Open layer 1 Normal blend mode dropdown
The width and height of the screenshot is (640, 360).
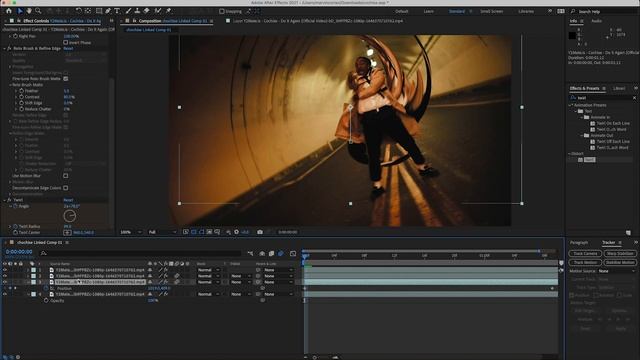coord(208,270)
